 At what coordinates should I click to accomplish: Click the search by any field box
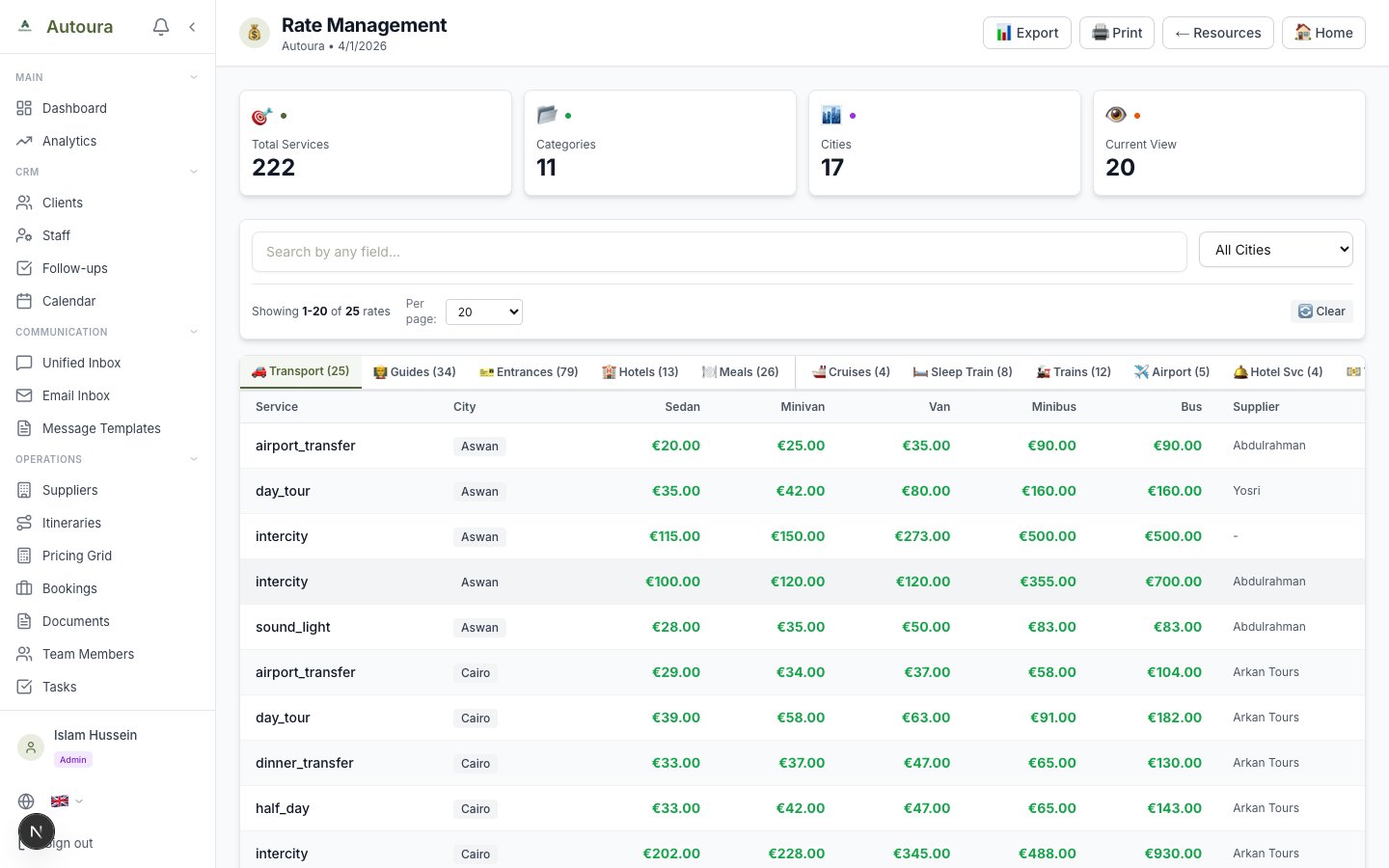(720, 252)
